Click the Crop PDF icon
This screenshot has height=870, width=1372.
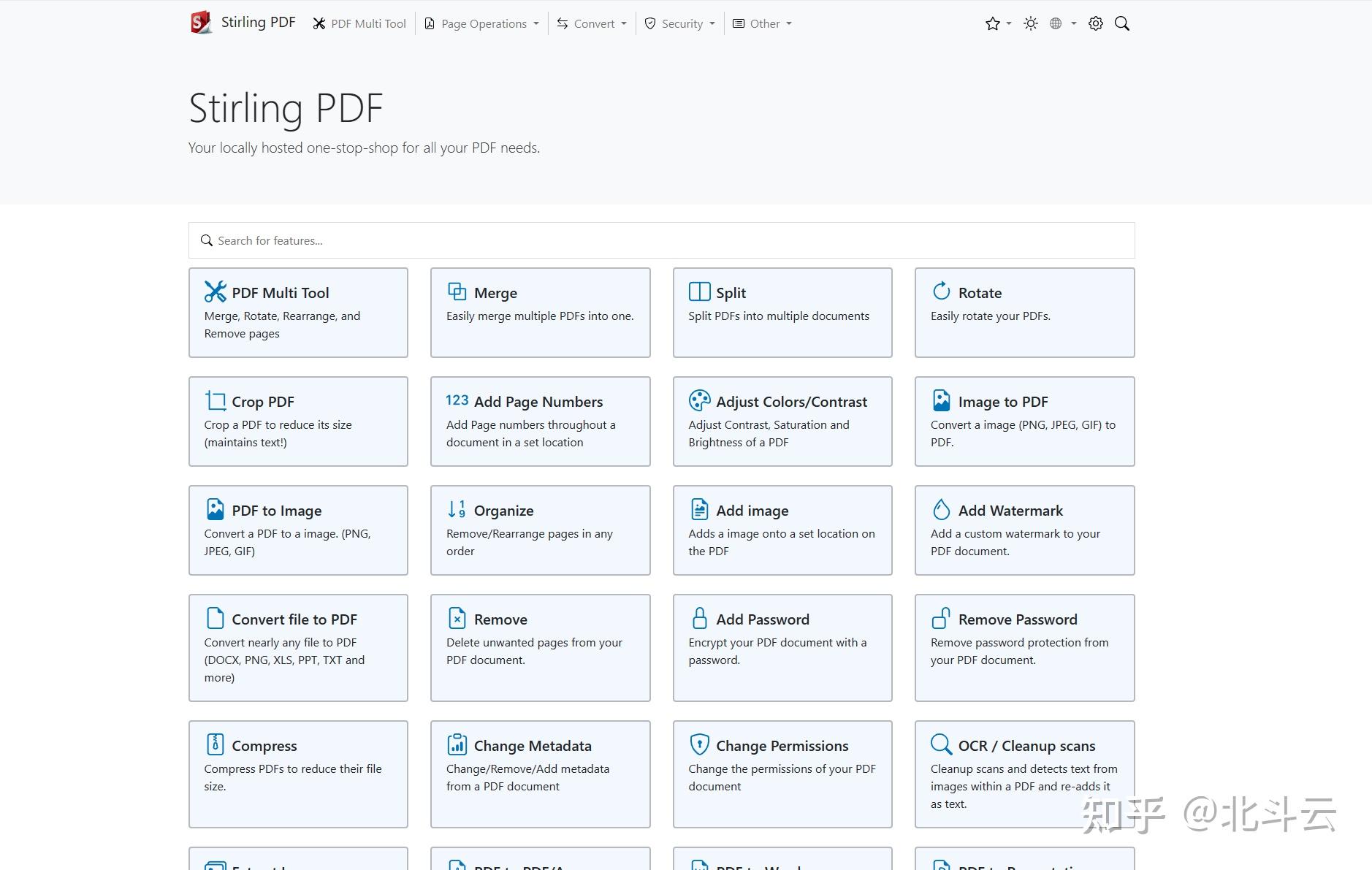(x=216, y=400)
